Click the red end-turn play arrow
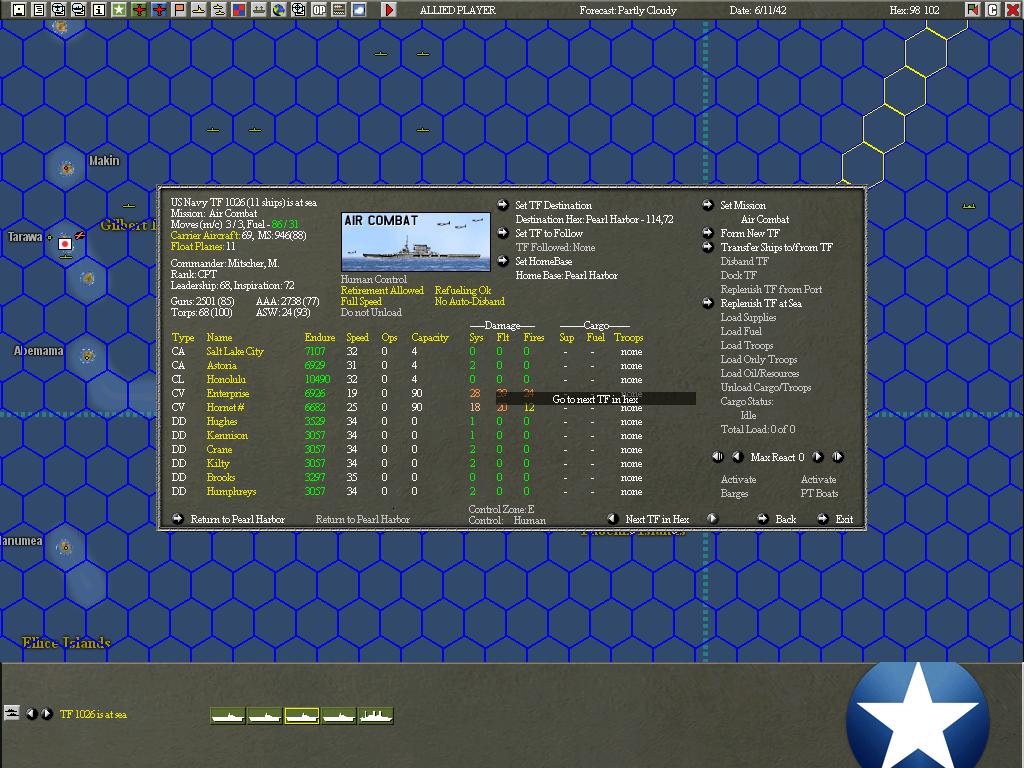The width and height of the screenshot is (1024, 768). (389, 10)
